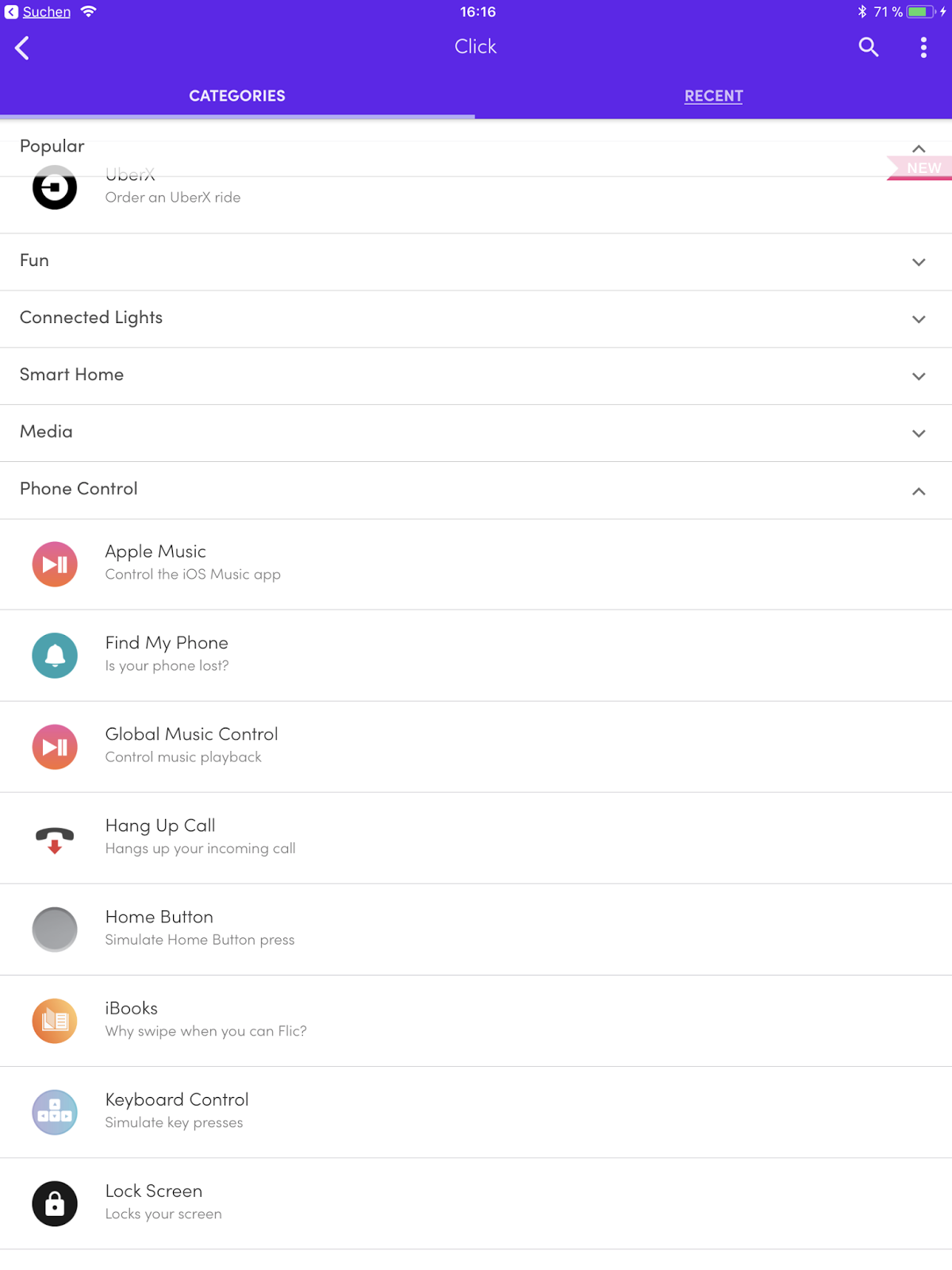
Task: Choose Global Music Control action
Action: coord(191,745)
